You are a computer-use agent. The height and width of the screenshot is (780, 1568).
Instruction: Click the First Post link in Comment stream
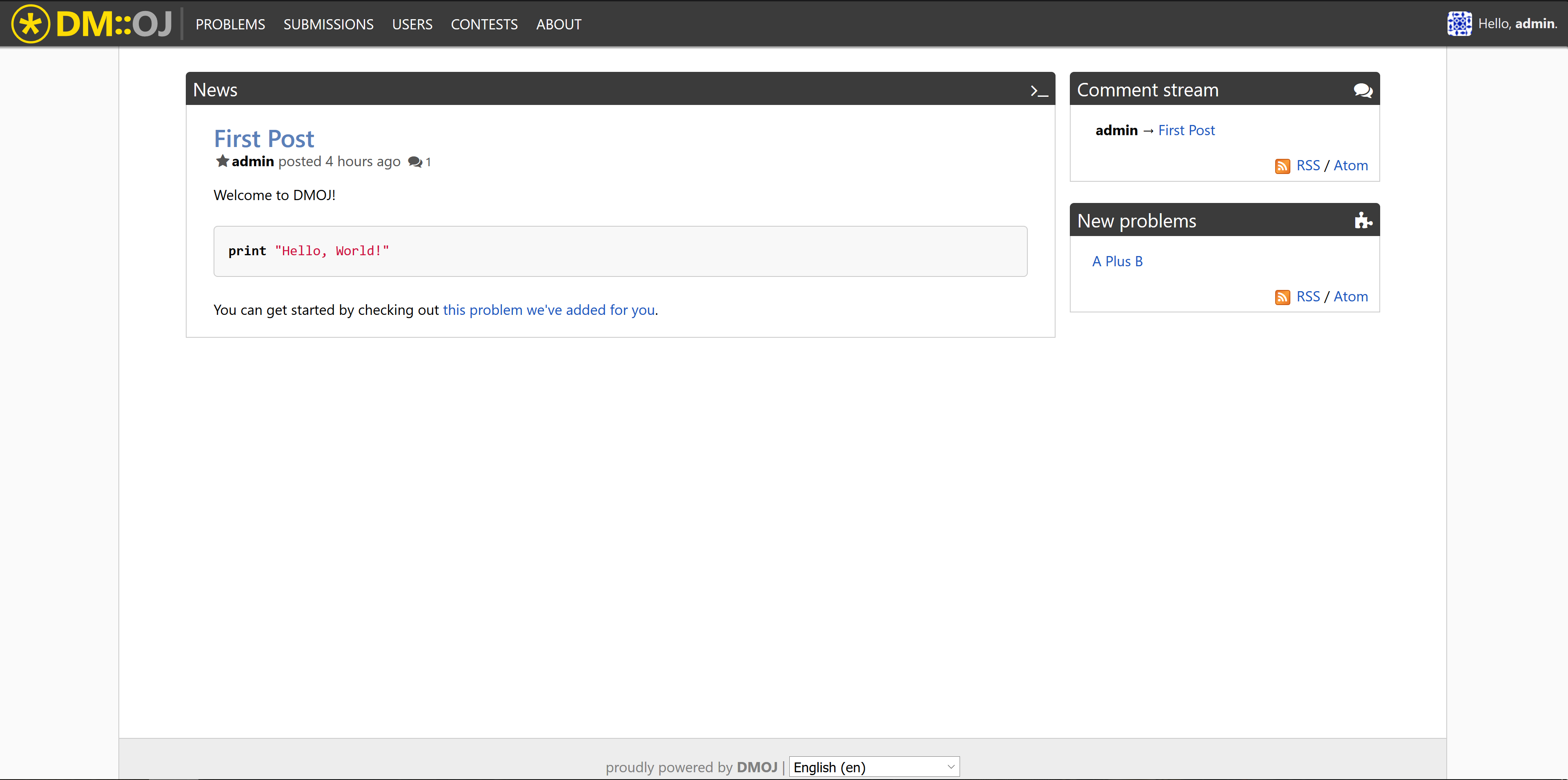coord(1186,130)
